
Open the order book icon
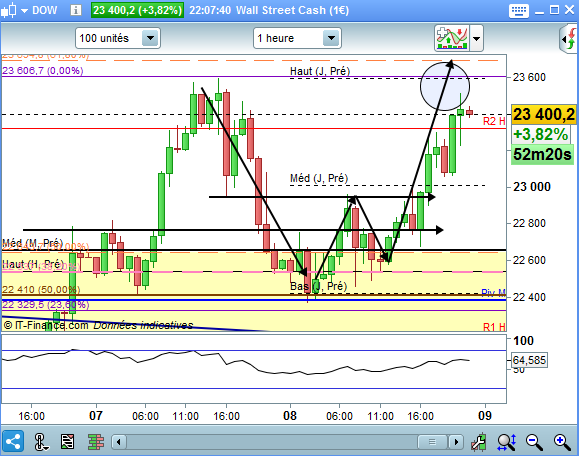[x=96, y=442]
